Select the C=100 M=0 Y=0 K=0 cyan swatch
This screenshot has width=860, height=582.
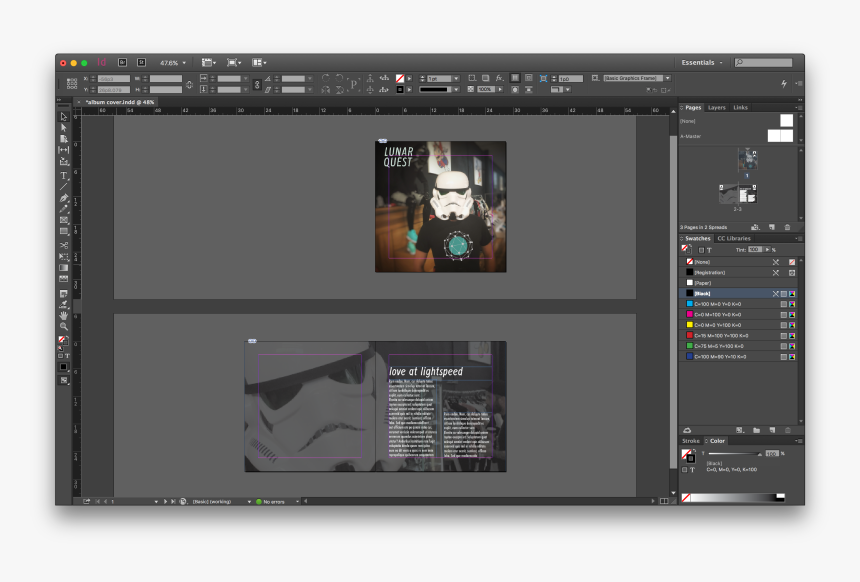click(x=738, y=304)
